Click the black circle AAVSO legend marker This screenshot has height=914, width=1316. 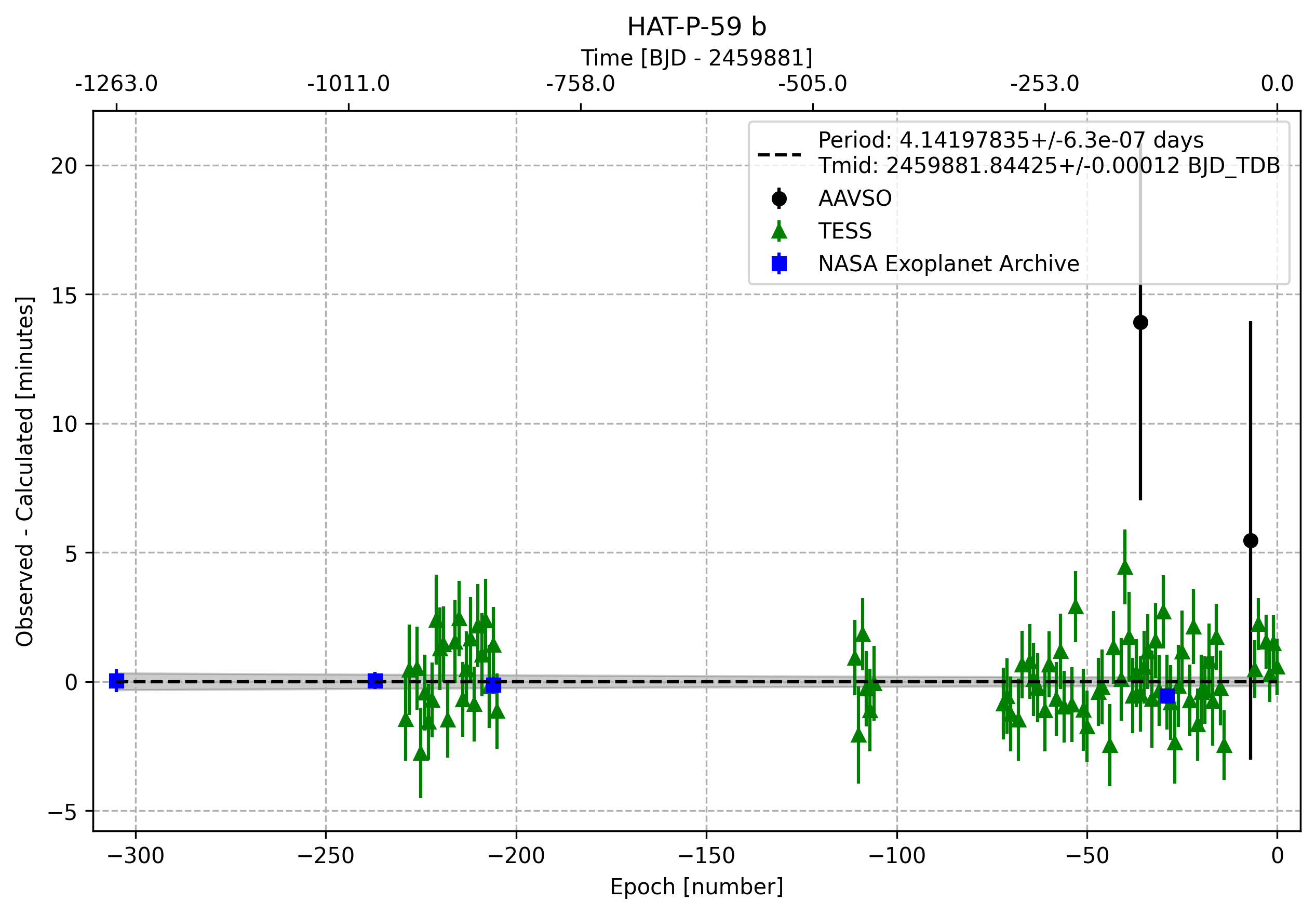[x=778, y=198]
